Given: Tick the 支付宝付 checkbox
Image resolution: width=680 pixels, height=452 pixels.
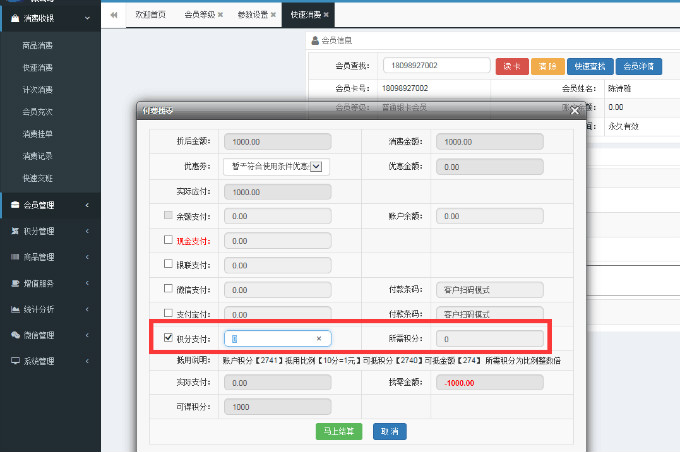Looking at the screenshot, I should tap(168, 313).
